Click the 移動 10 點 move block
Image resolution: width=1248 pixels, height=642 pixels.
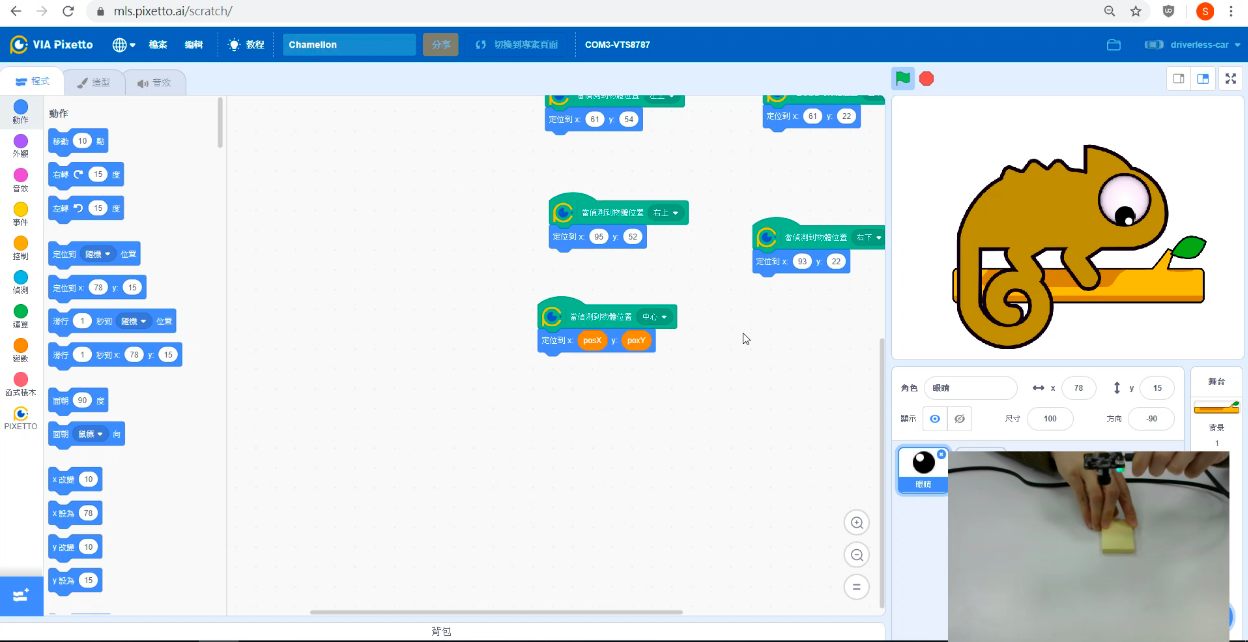62,142
